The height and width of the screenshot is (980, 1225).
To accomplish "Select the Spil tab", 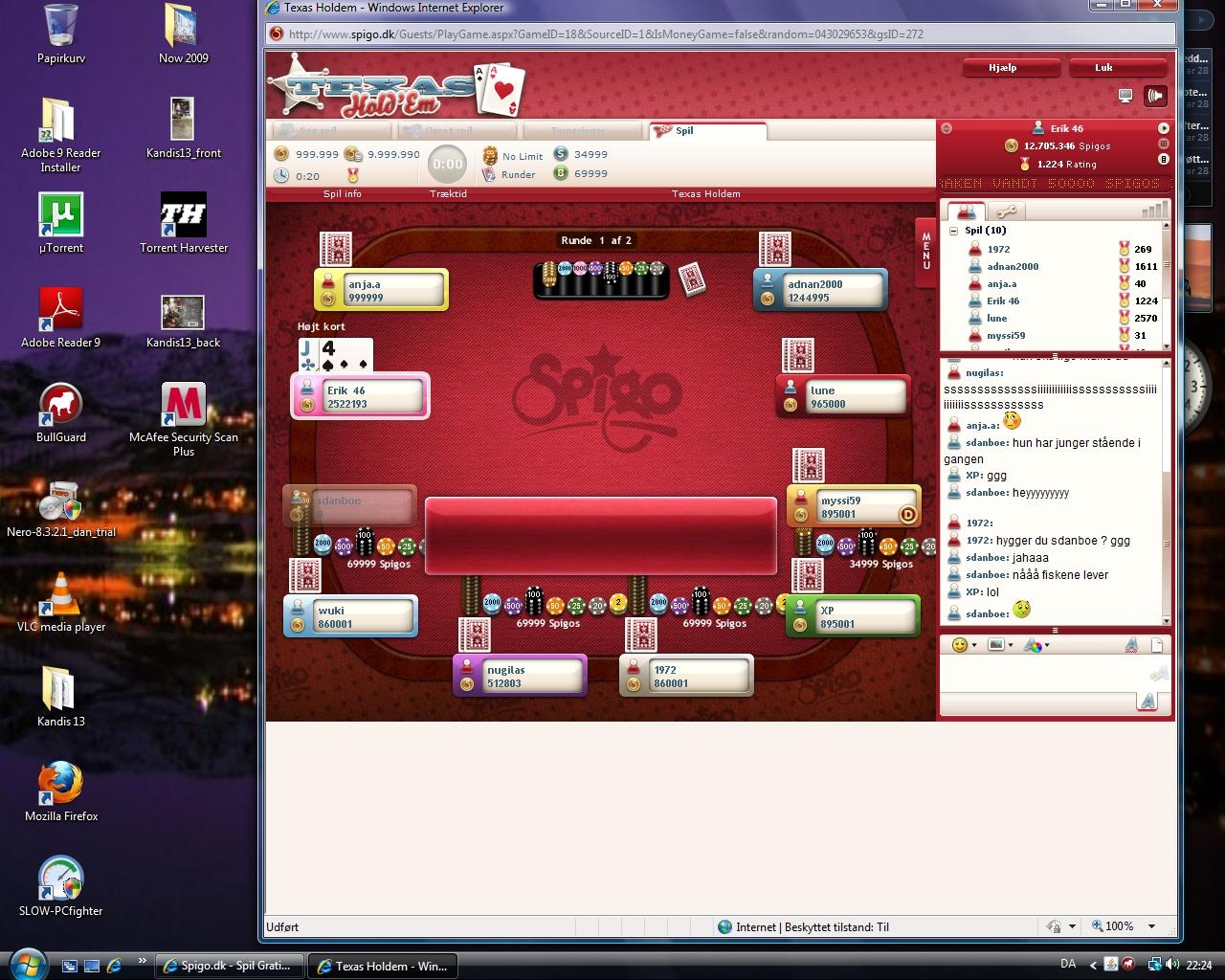I will 706,131.
